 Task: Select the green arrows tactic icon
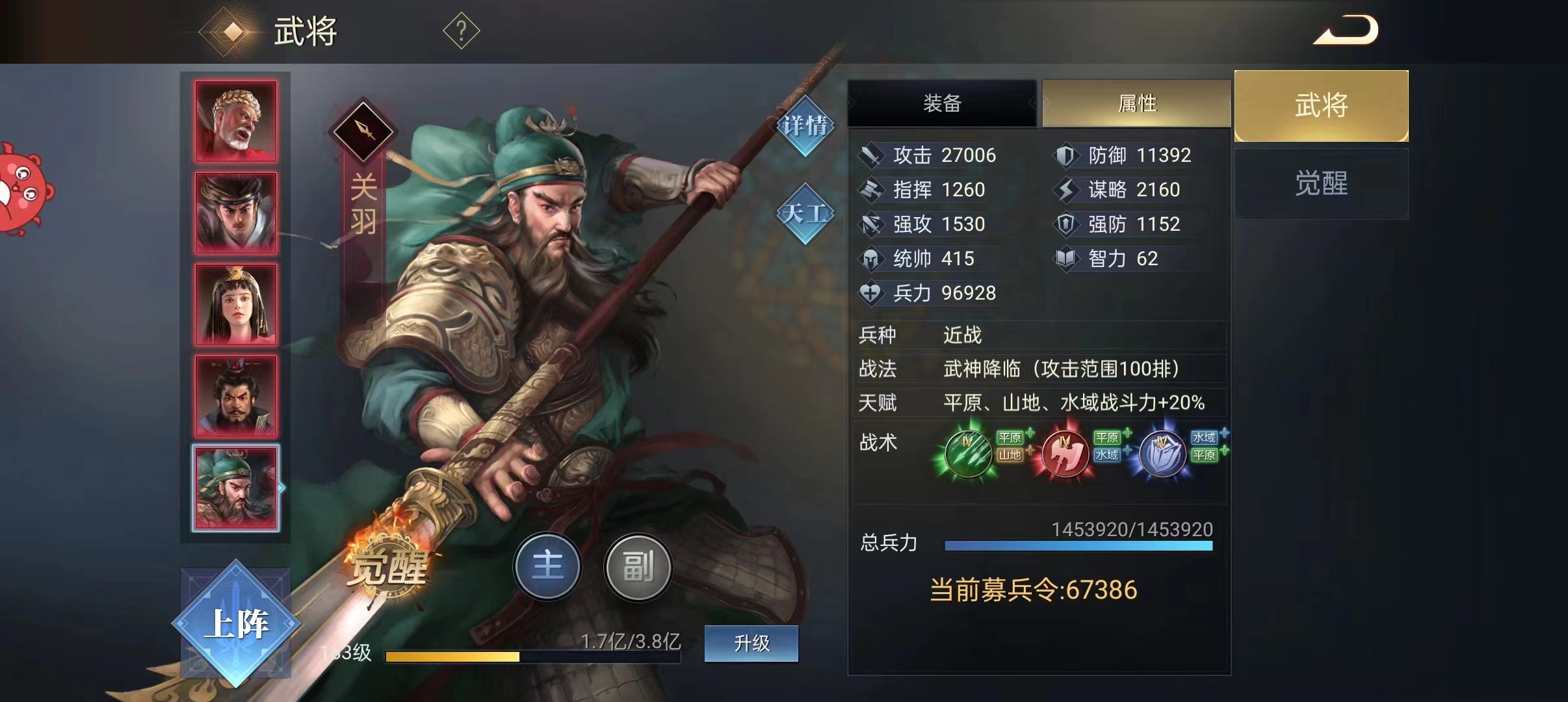[x=968, y=452]
